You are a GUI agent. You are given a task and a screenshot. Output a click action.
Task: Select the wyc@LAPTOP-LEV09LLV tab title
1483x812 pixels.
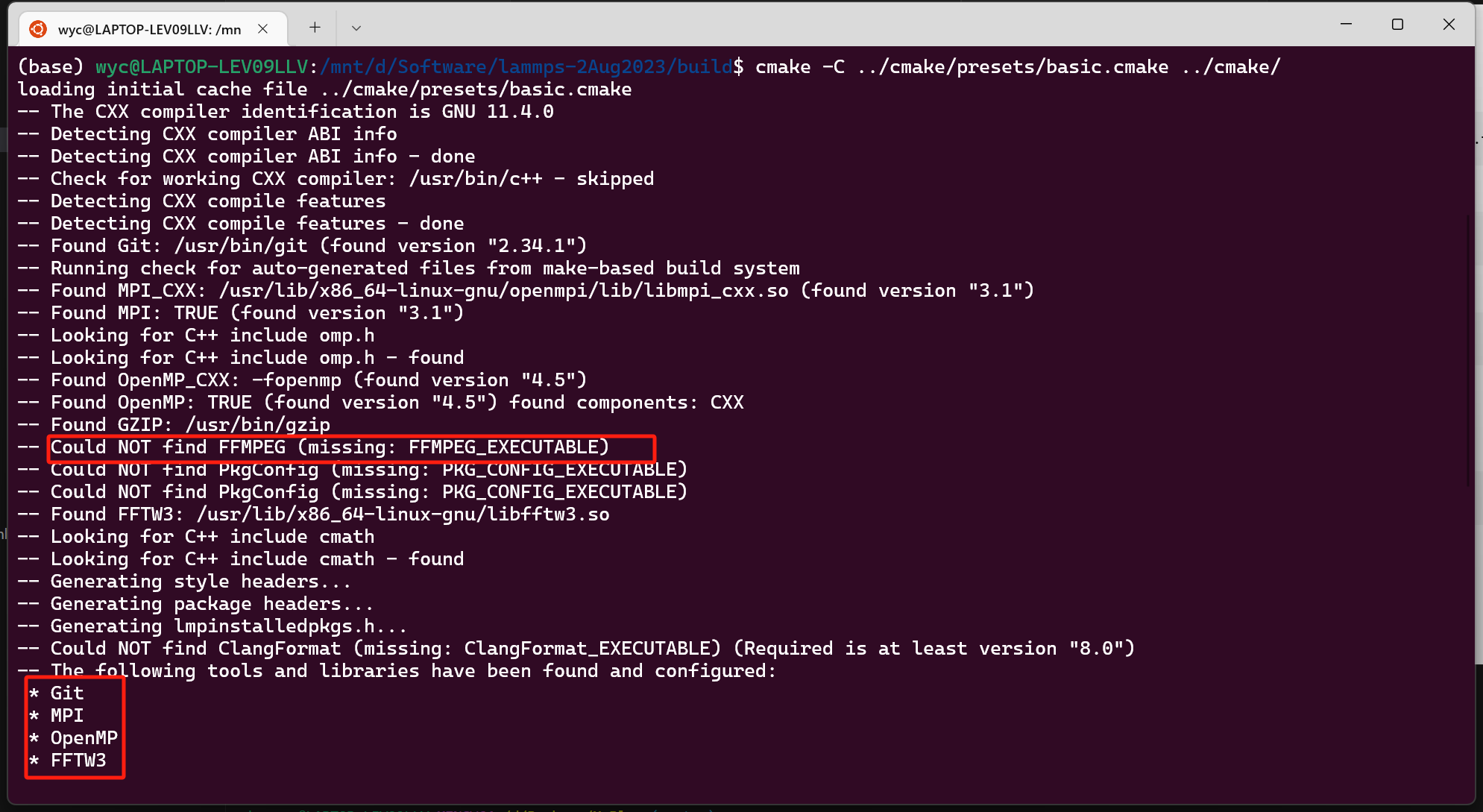[x=149, y=30]
